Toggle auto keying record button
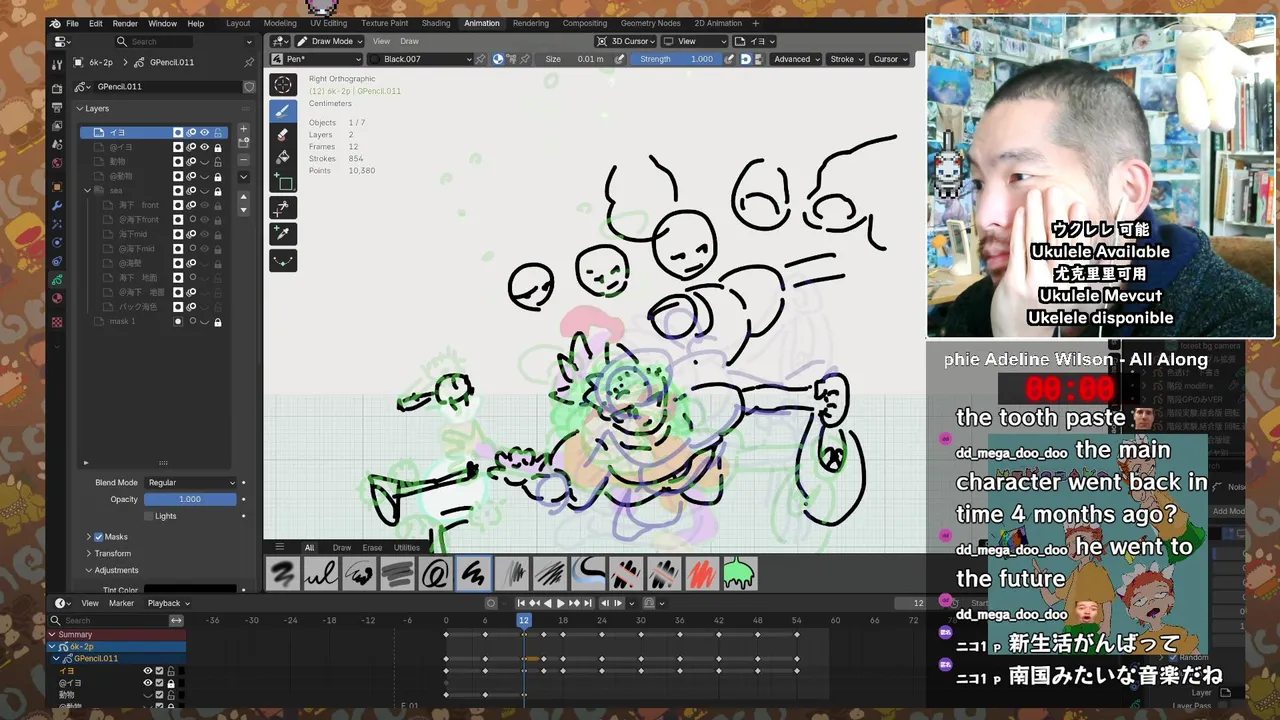The image size is (1280, 720). point(491,603)
